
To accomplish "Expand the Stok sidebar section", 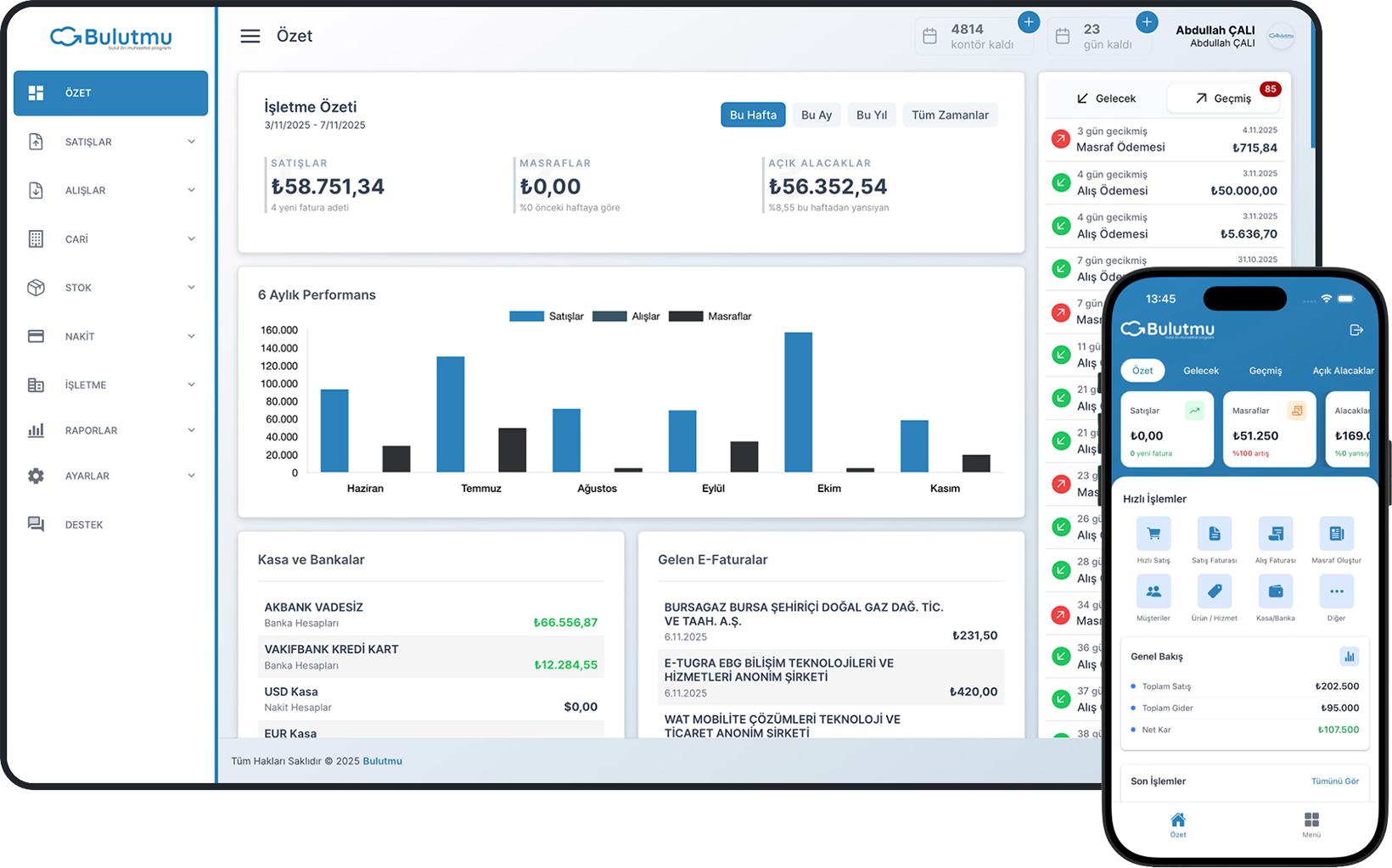I will tap(110, 288).
